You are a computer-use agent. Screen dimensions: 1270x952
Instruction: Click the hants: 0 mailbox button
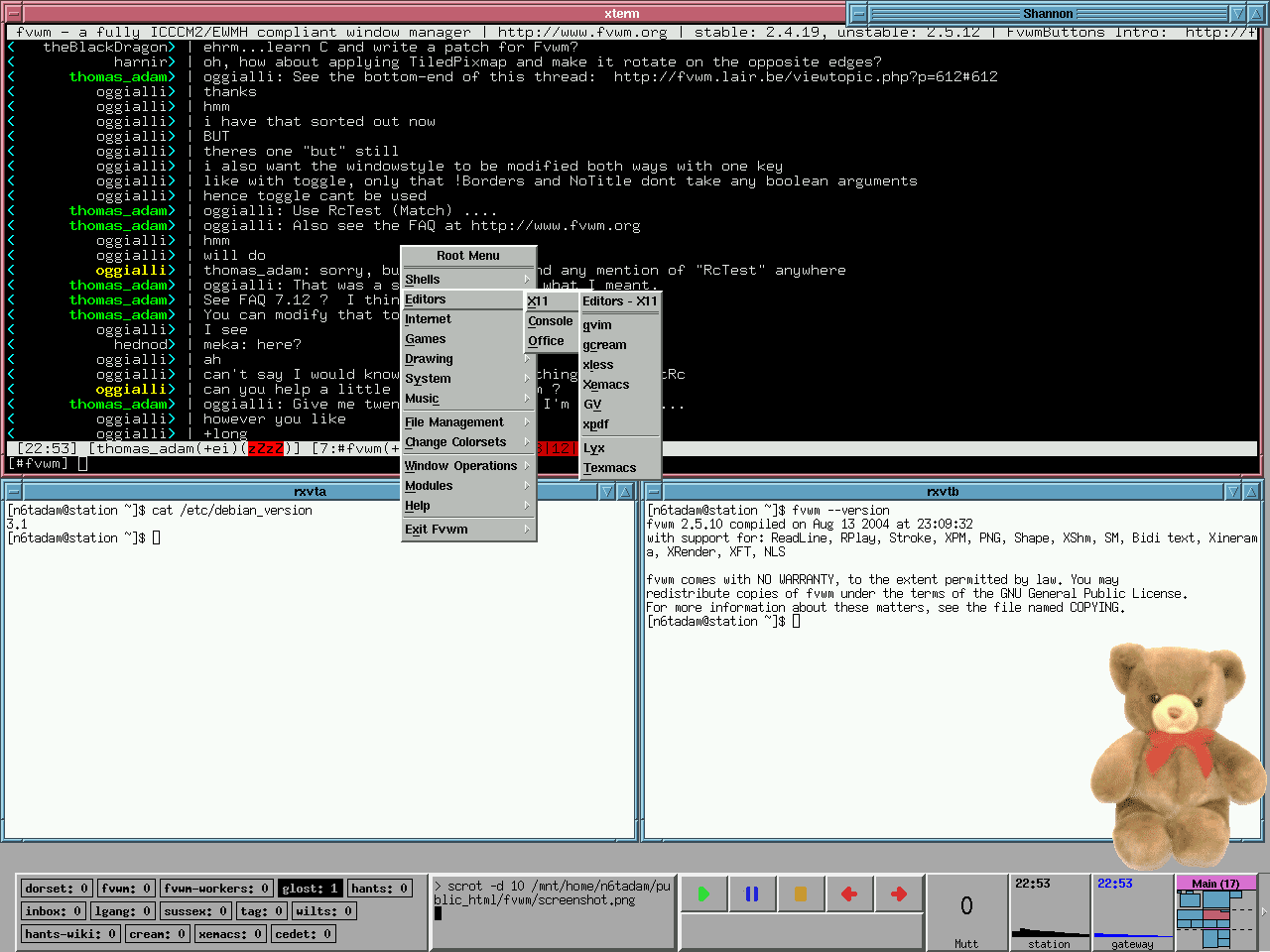tap(380, 889)
